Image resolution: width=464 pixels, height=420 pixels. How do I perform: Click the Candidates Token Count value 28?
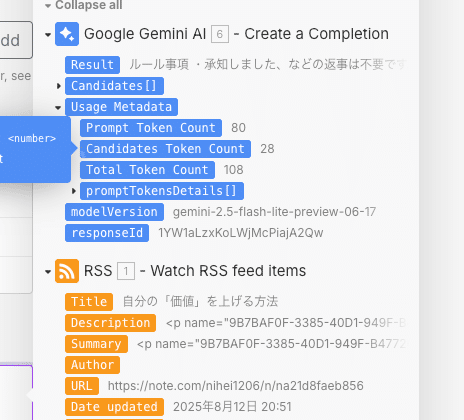click(x=267, y=149)
